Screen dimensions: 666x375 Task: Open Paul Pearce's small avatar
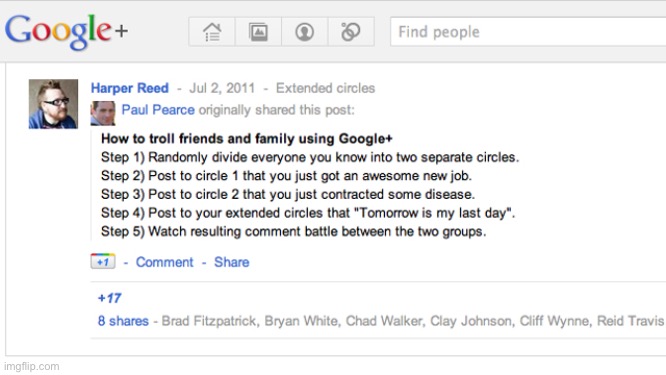click(103, 113)
